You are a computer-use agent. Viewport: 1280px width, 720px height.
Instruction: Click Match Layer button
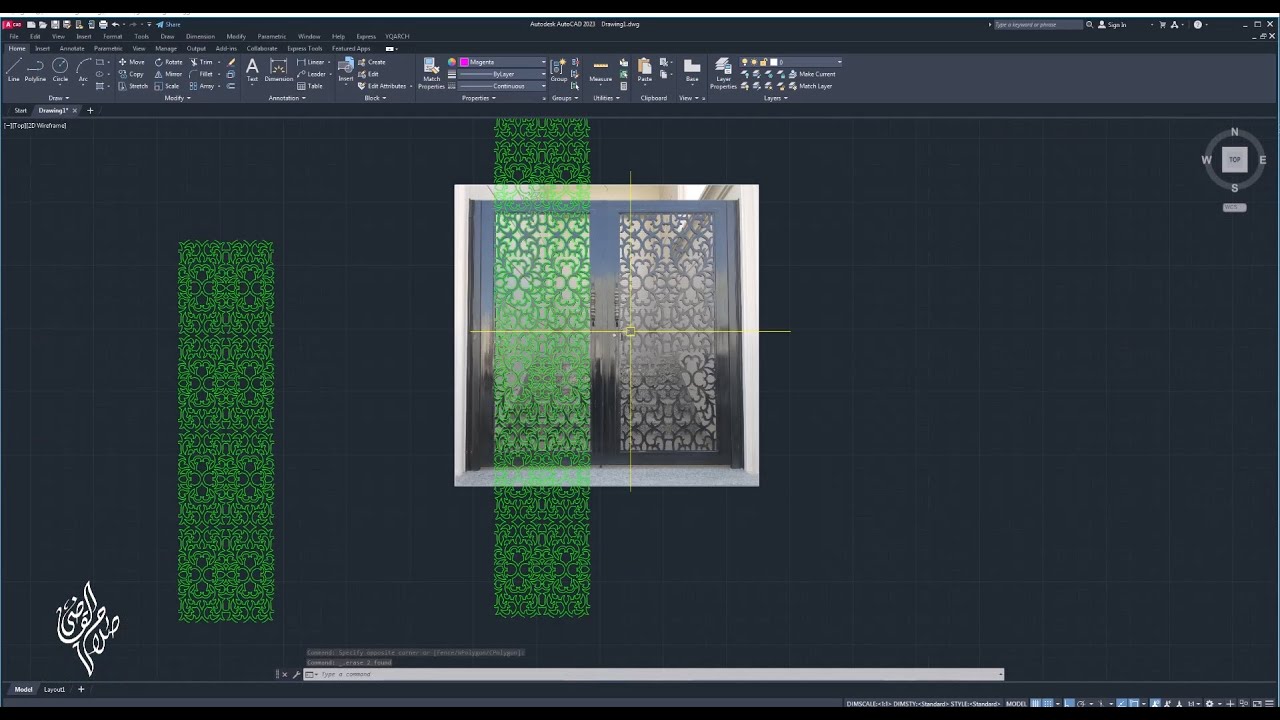click(810, 86)
